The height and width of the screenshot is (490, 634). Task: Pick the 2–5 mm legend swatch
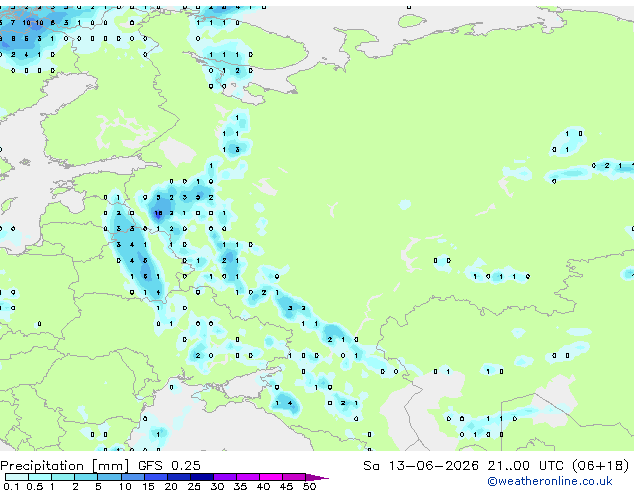click(x=86, y=477)
